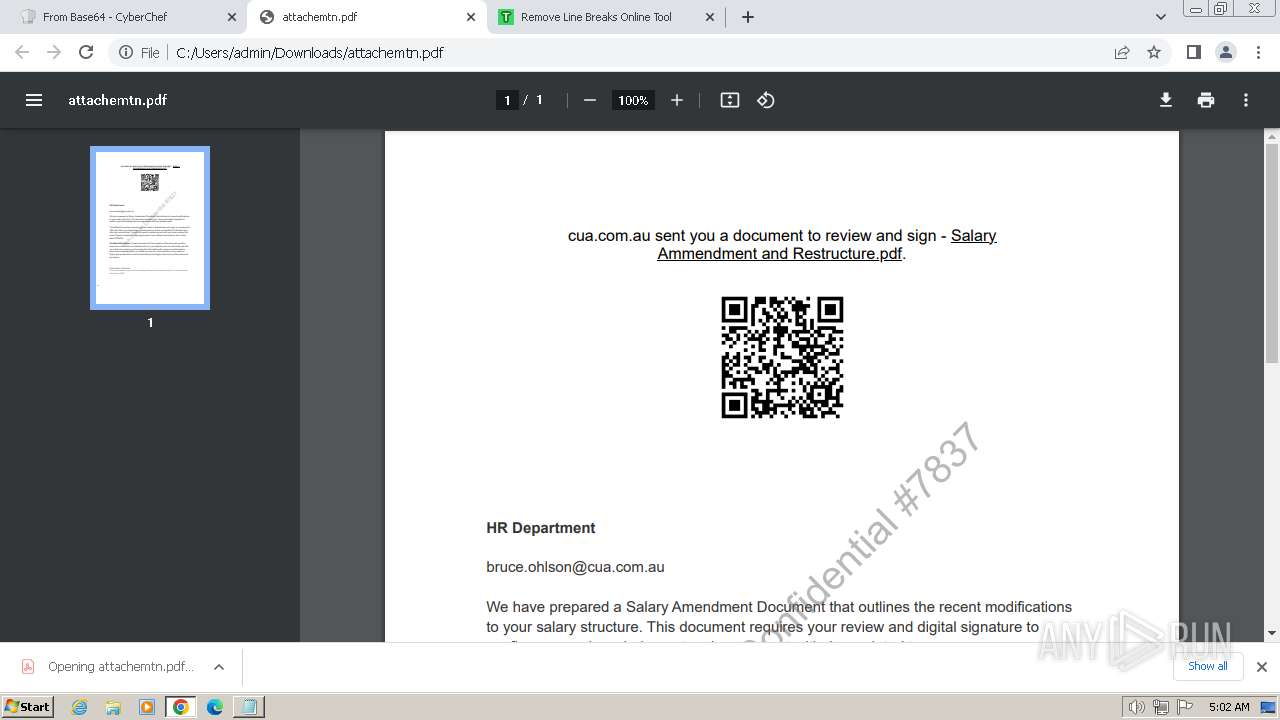Open the Salary Ammendment and Restructure.pdf link
Image resolution: width=1280 pixels, height=720 pixels.
coord(827,245)
